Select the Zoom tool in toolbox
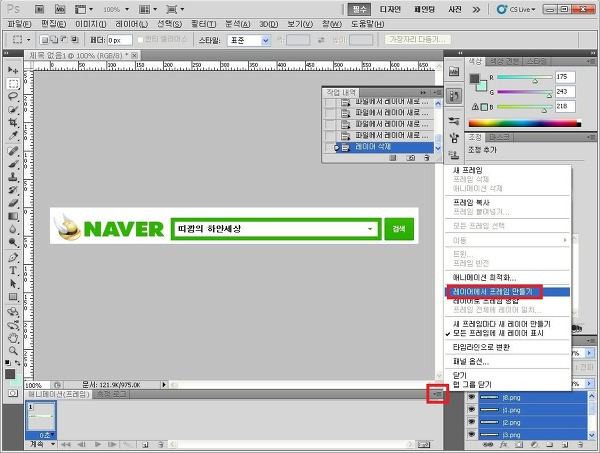 pos(13,350)
